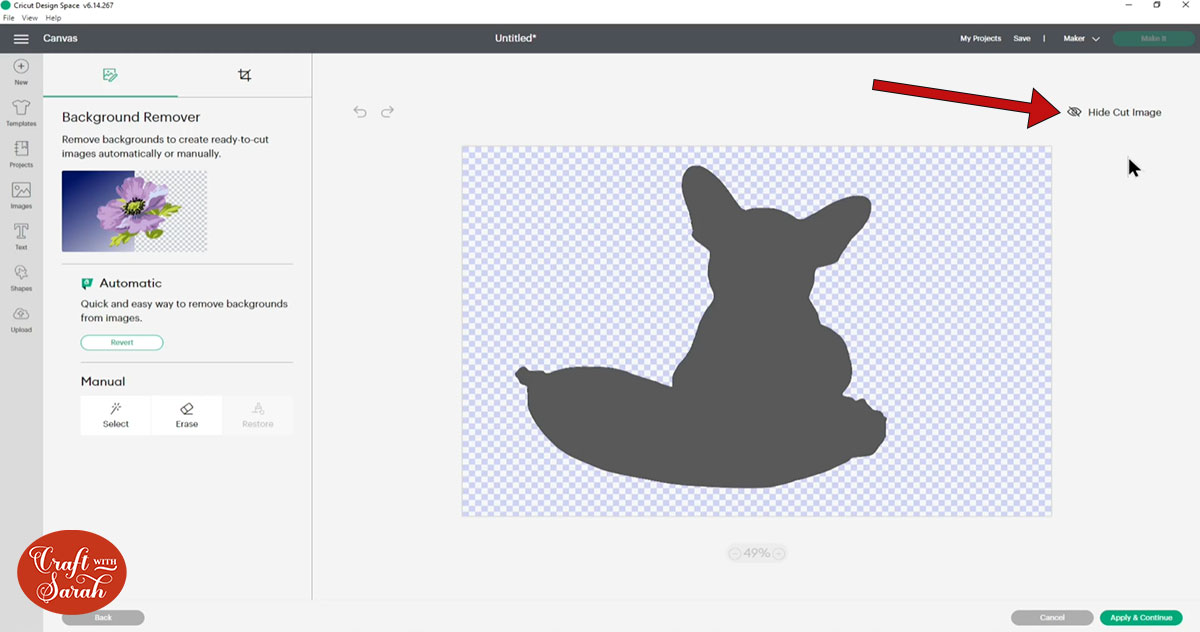Expand the Maker machine dropdown

point(1081,39)
